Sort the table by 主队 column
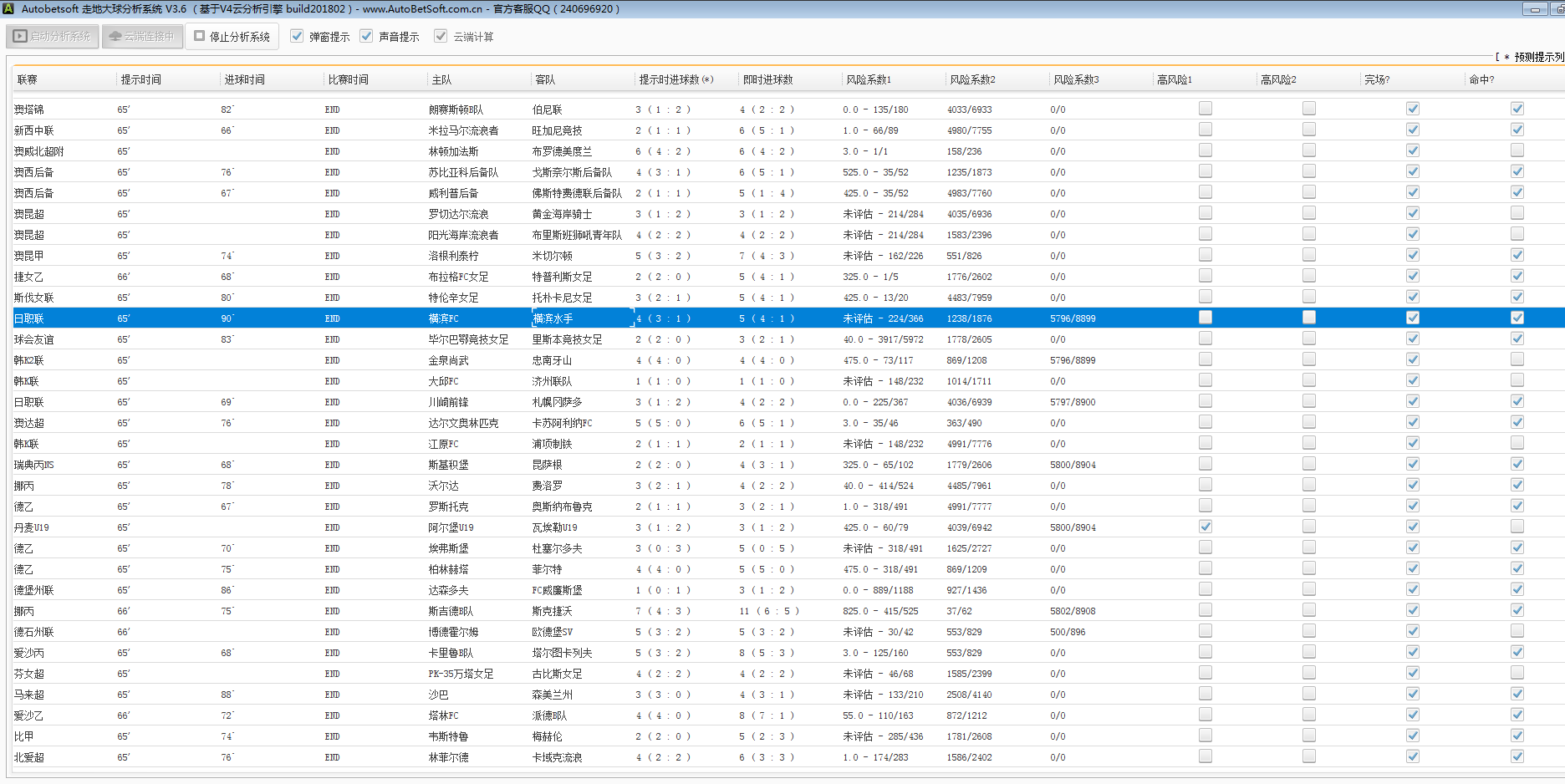Screen dimensions: 1565x784 point(441,79)
